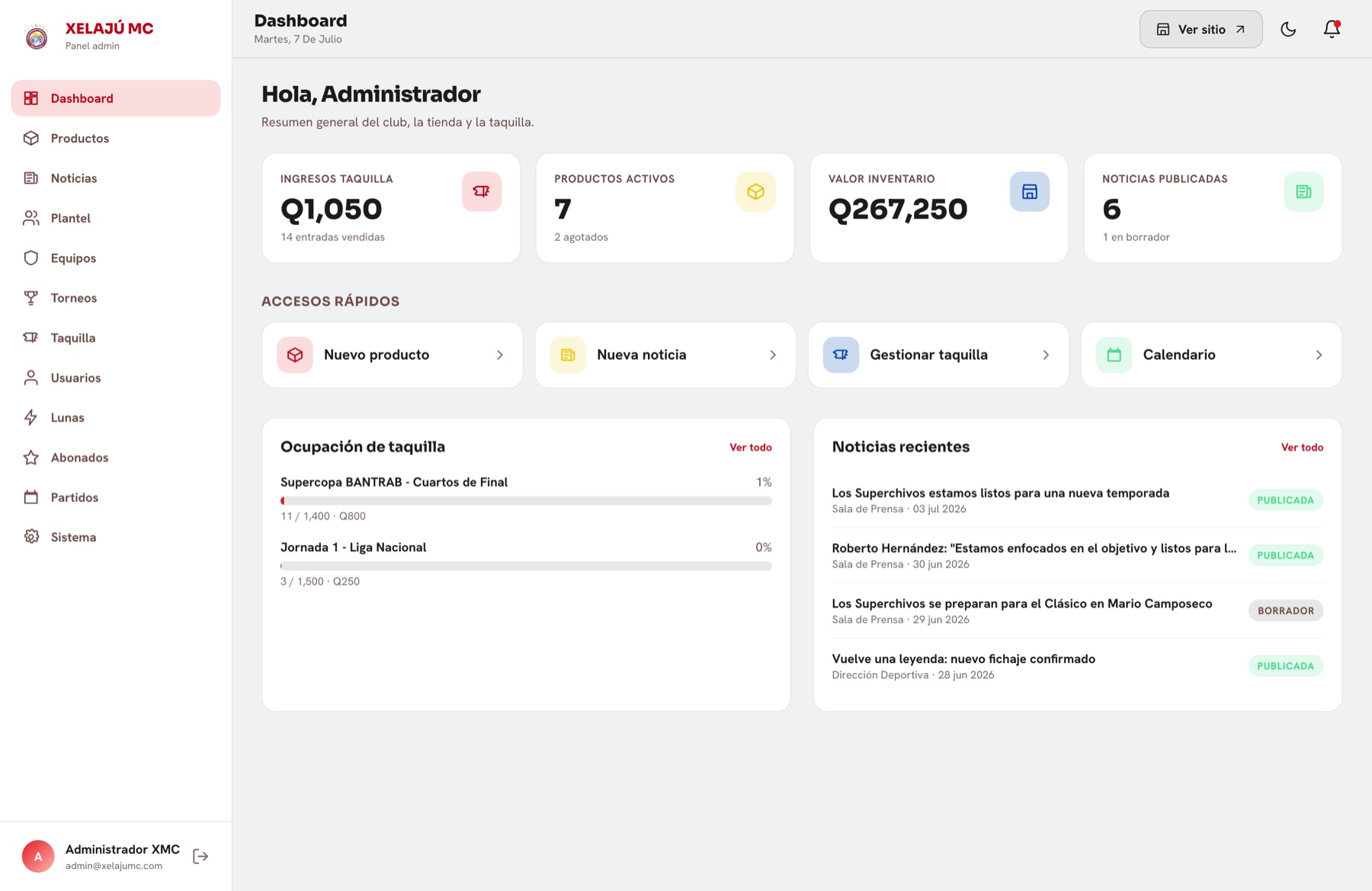Click '1 en borrador' text

(1136, 237)
